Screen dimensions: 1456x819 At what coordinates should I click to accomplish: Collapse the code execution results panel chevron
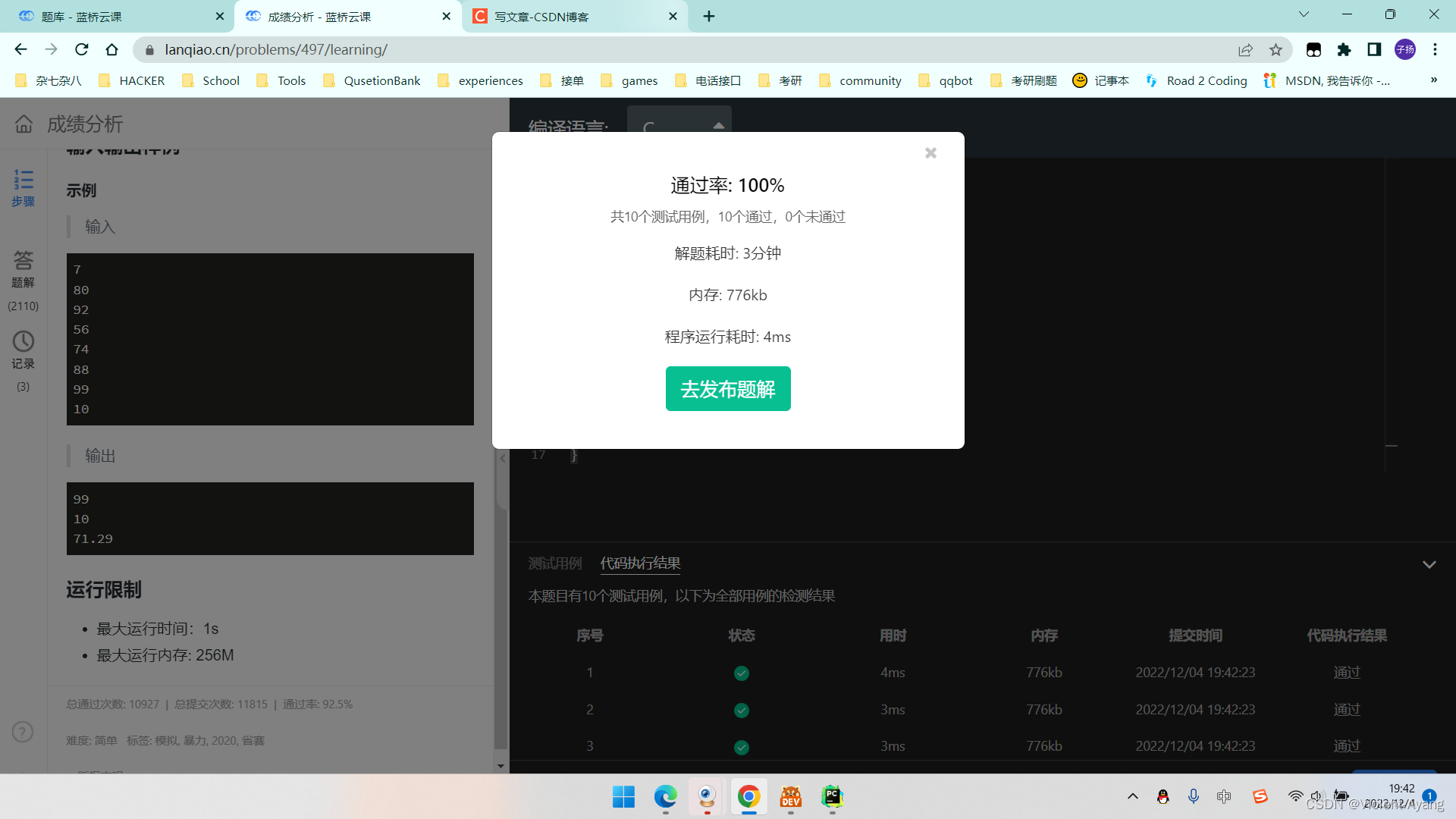pos(1429,564)
